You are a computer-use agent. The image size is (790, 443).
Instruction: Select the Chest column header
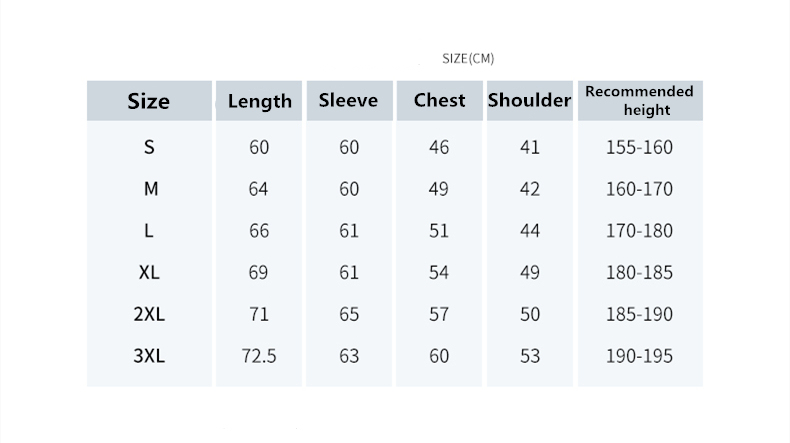439,100
